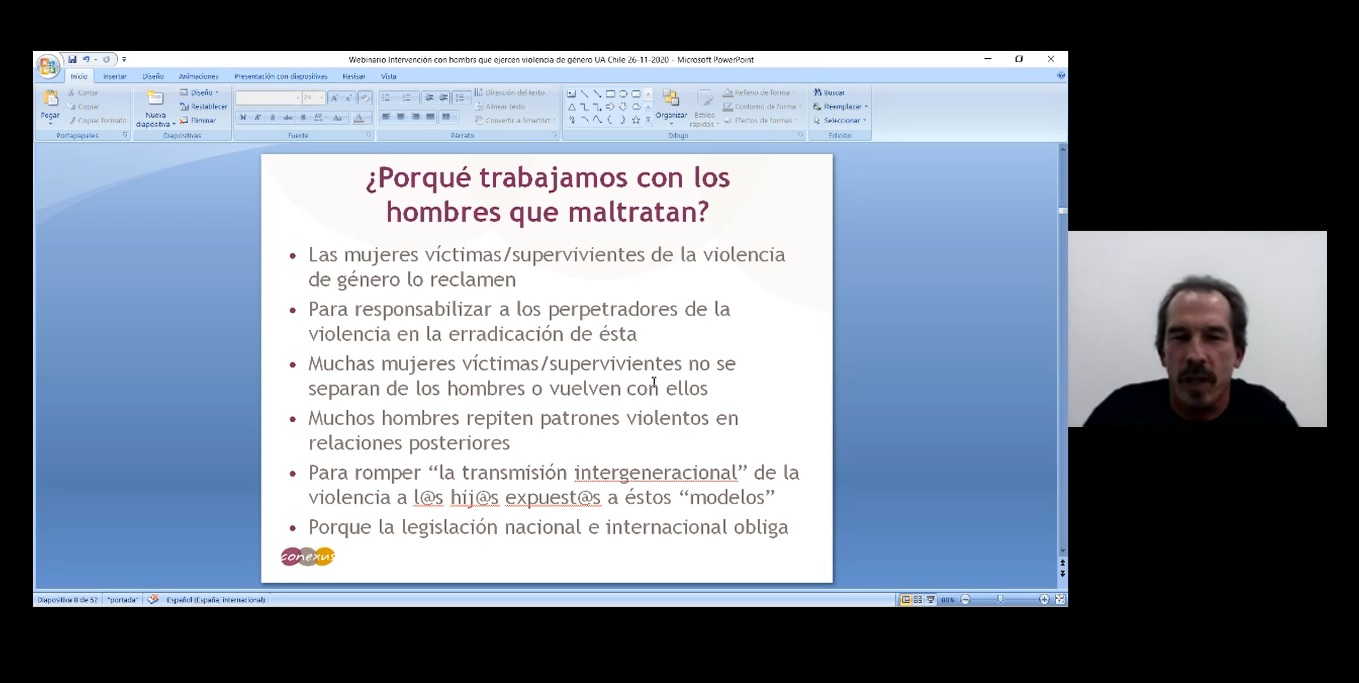Open the Reemplazar dropdown
1359x683 pixels.
point(840,107)
